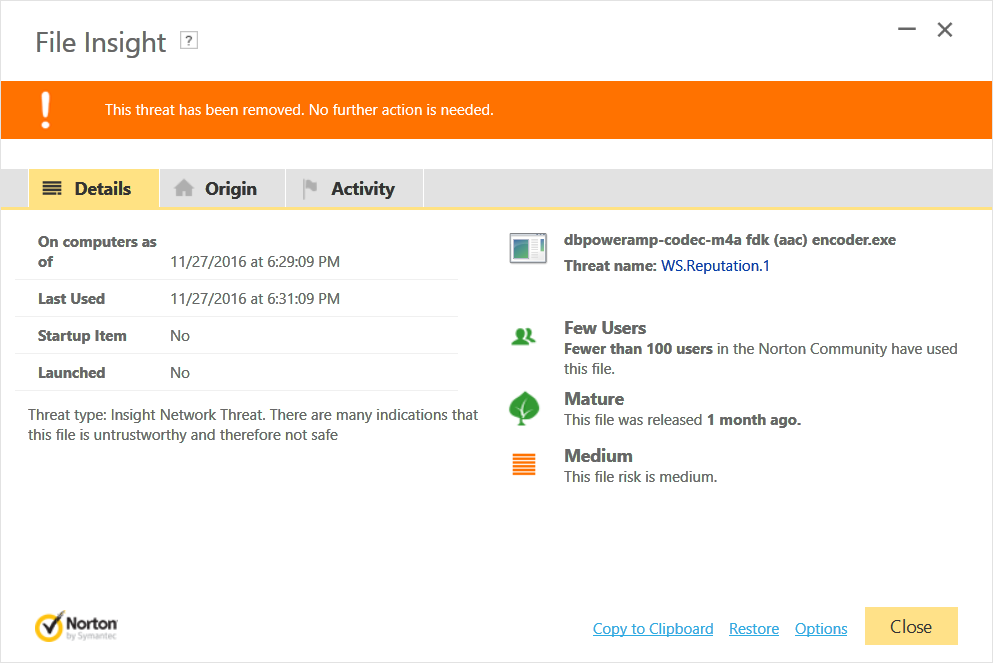Click the Last Used label
The height and width of the screenshot is (663, 993).
pyautogui.click(x=72, y=299)
